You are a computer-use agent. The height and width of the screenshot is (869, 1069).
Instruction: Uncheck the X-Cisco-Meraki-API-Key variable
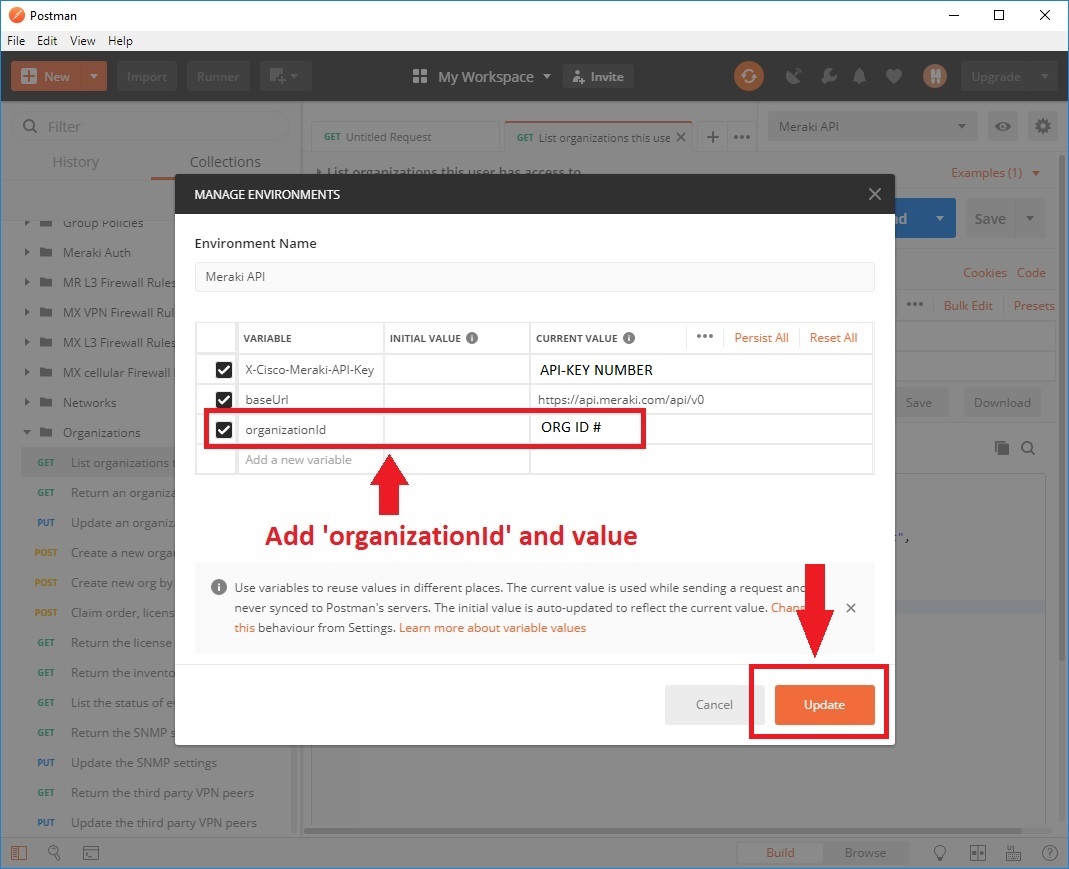[x=224, y=370]
